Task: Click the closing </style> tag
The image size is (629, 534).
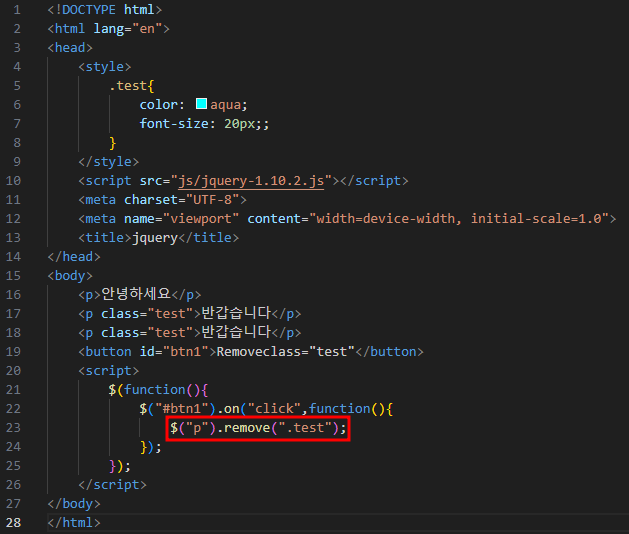Action: pyautogui.click(x=109, y=162)
